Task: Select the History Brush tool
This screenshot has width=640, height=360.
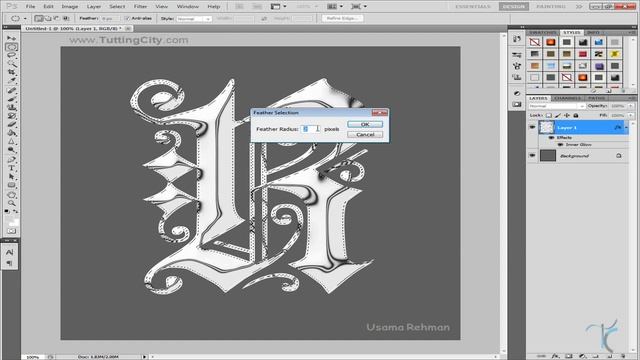Action: pos(11,116)
